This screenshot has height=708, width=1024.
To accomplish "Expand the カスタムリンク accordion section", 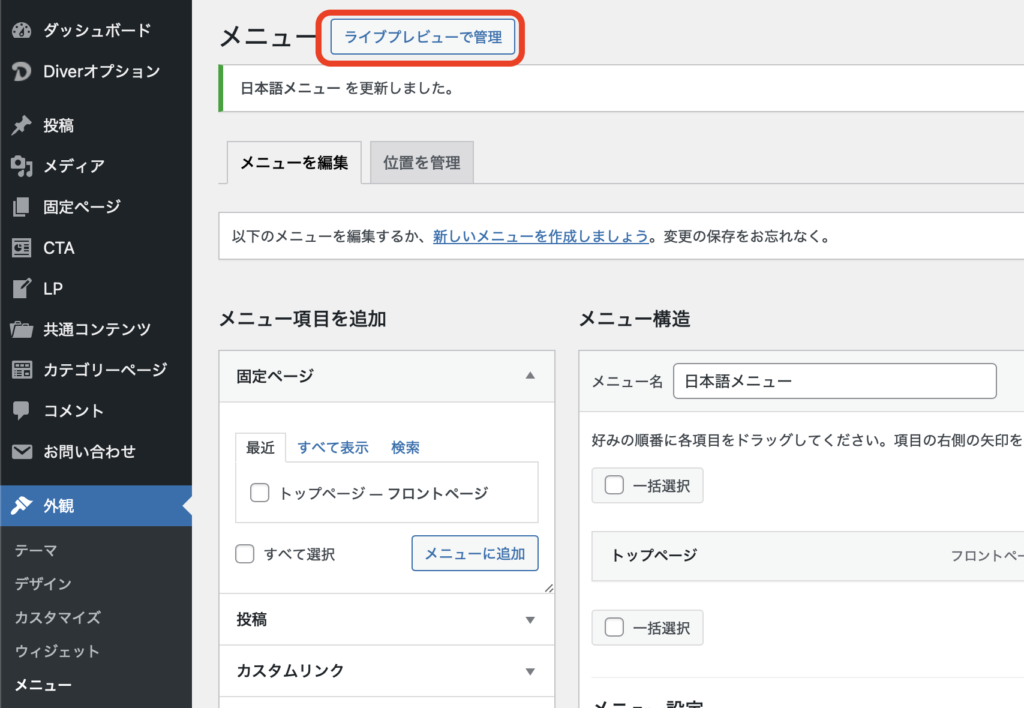I will tap(530, 671).
